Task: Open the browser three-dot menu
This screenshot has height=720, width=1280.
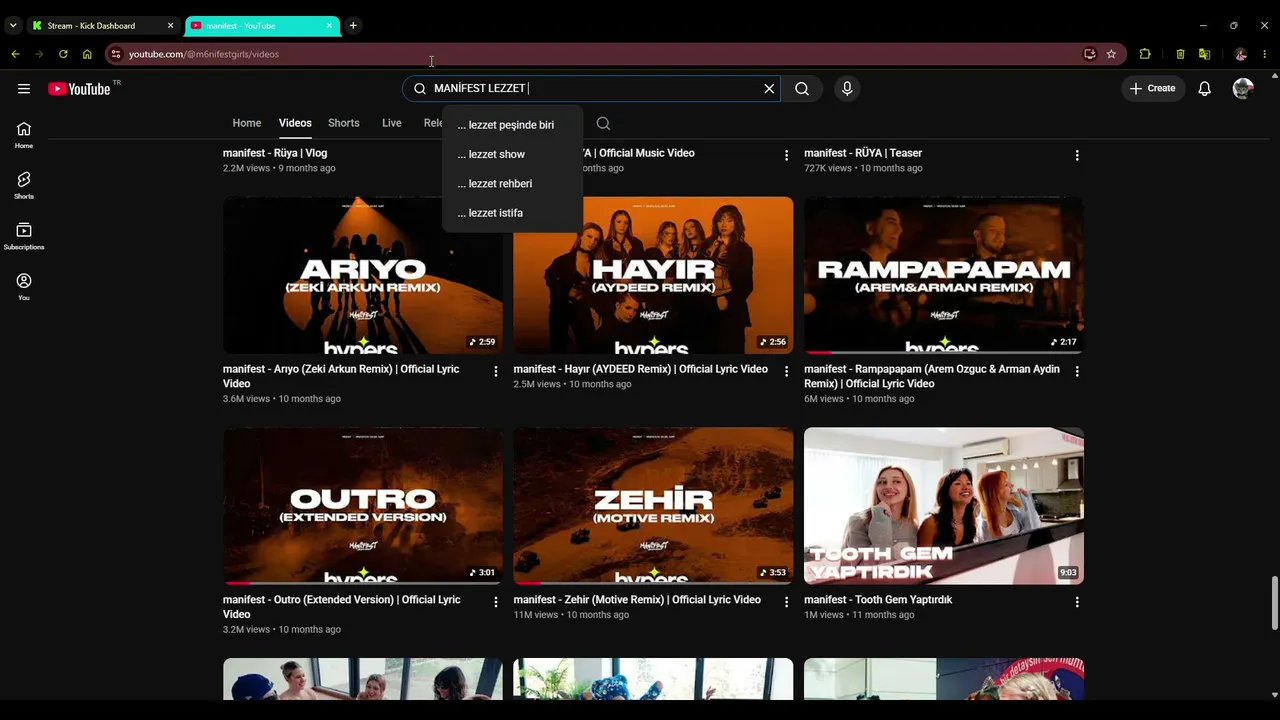Action: [x=1265, y=54]
